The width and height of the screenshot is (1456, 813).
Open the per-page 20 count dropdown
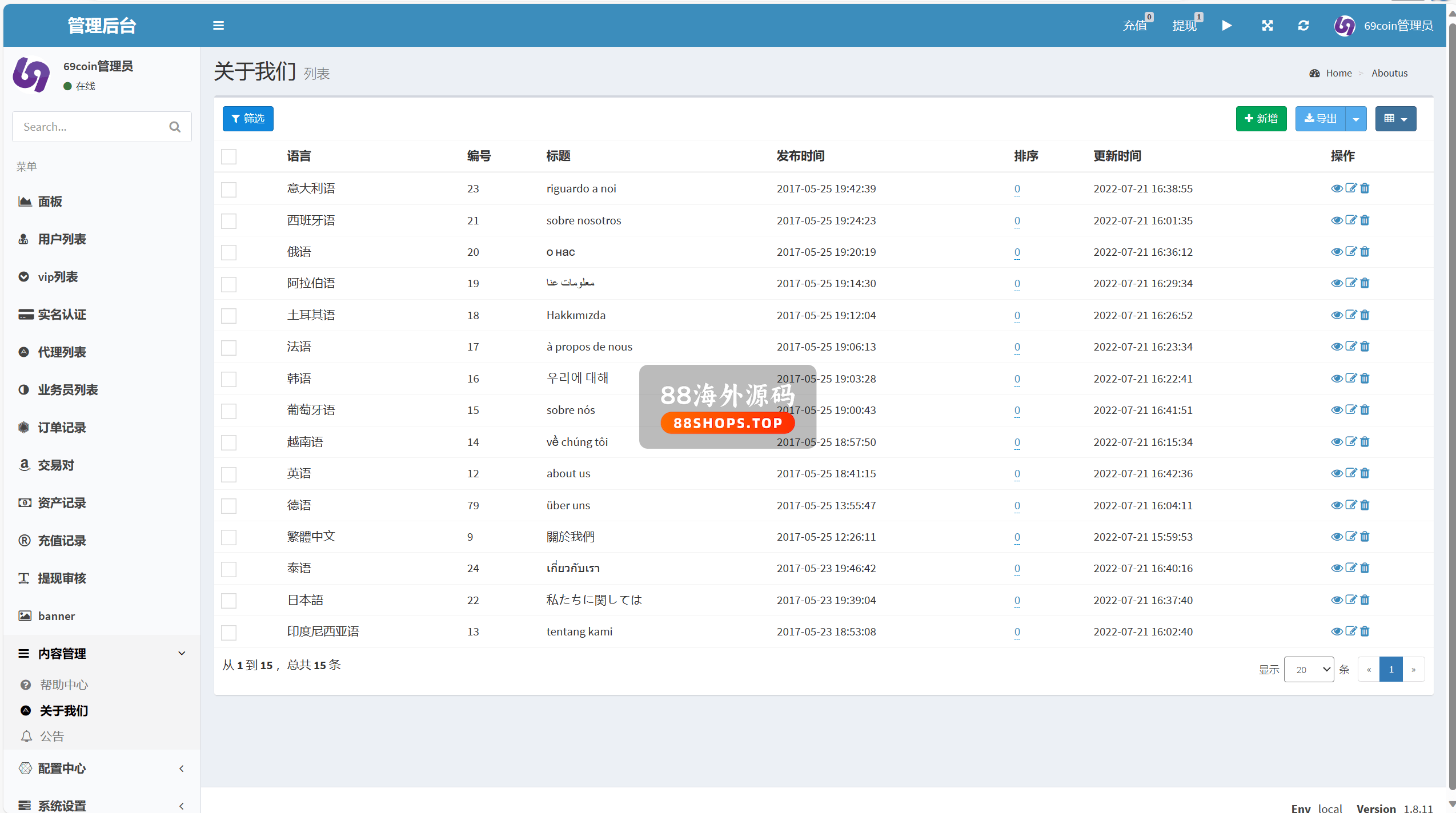[x=1309, y=670]
